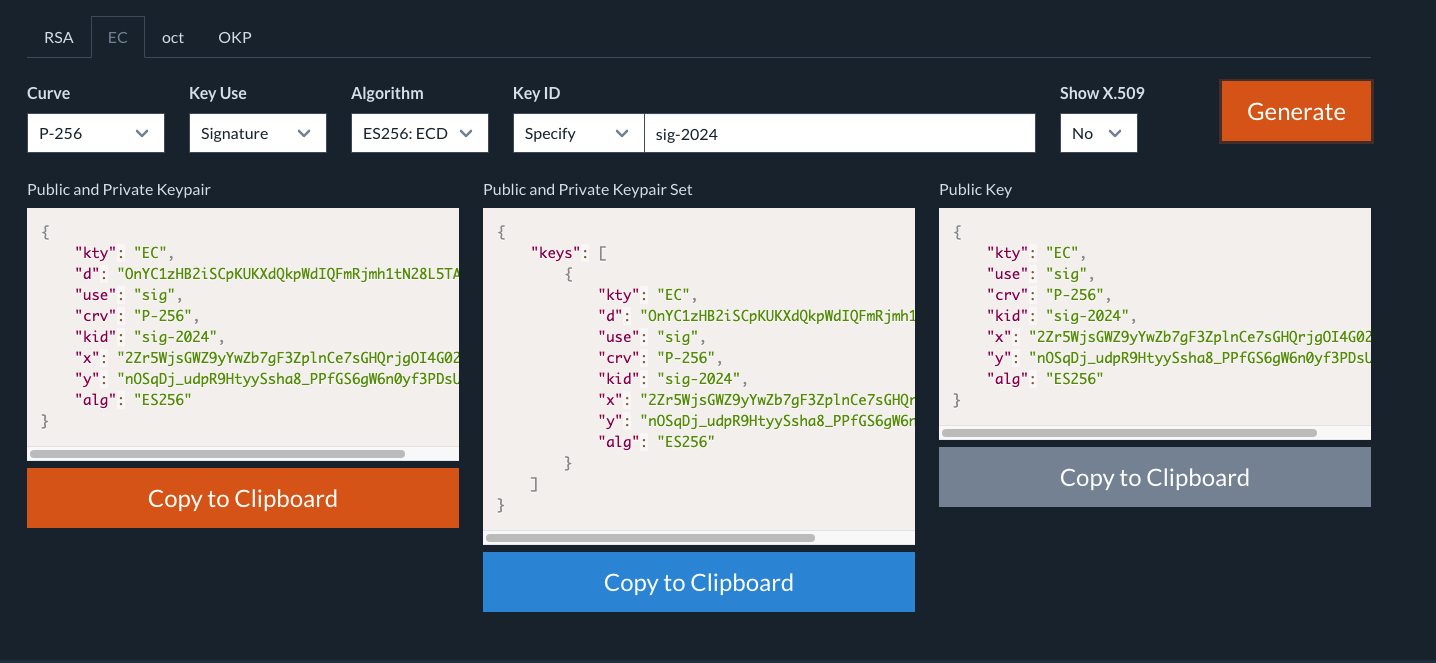Click the "use": "sig" line in Public Key box

pos(1040,274)
